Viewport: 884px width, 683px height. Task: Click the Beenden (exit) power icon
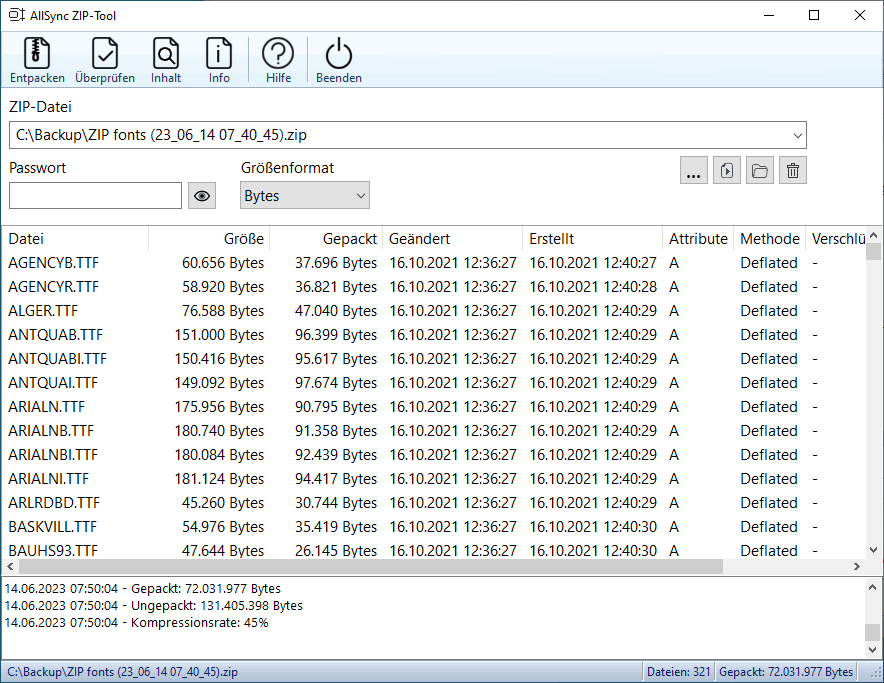[339, 54]
